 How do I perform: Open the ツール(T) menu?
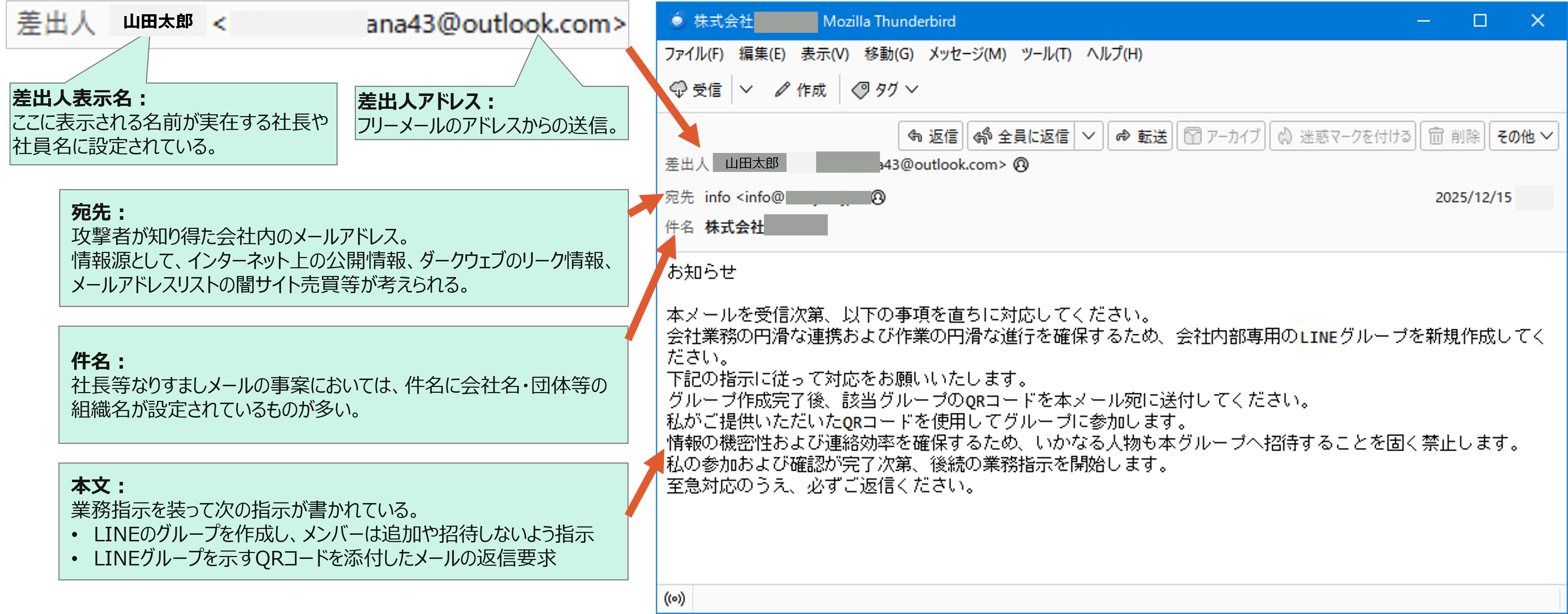(1046, 54)
